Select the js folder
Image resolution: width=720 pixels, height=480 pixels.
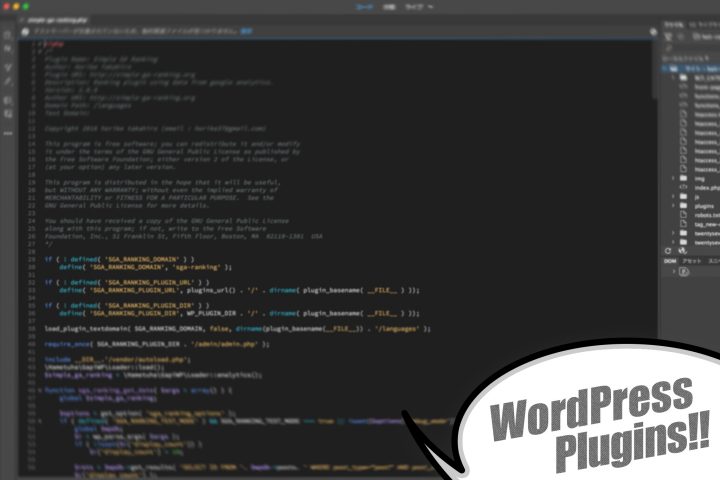coord(697,197)
